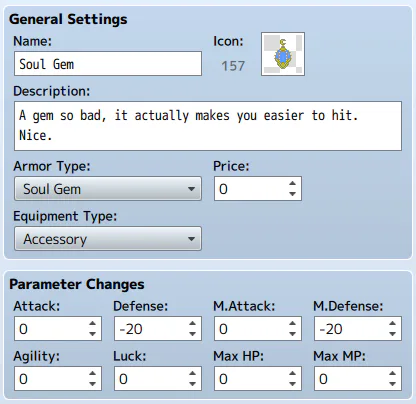Increase Agility using the up arrow
416x404 pixels.
pos(92,373)
